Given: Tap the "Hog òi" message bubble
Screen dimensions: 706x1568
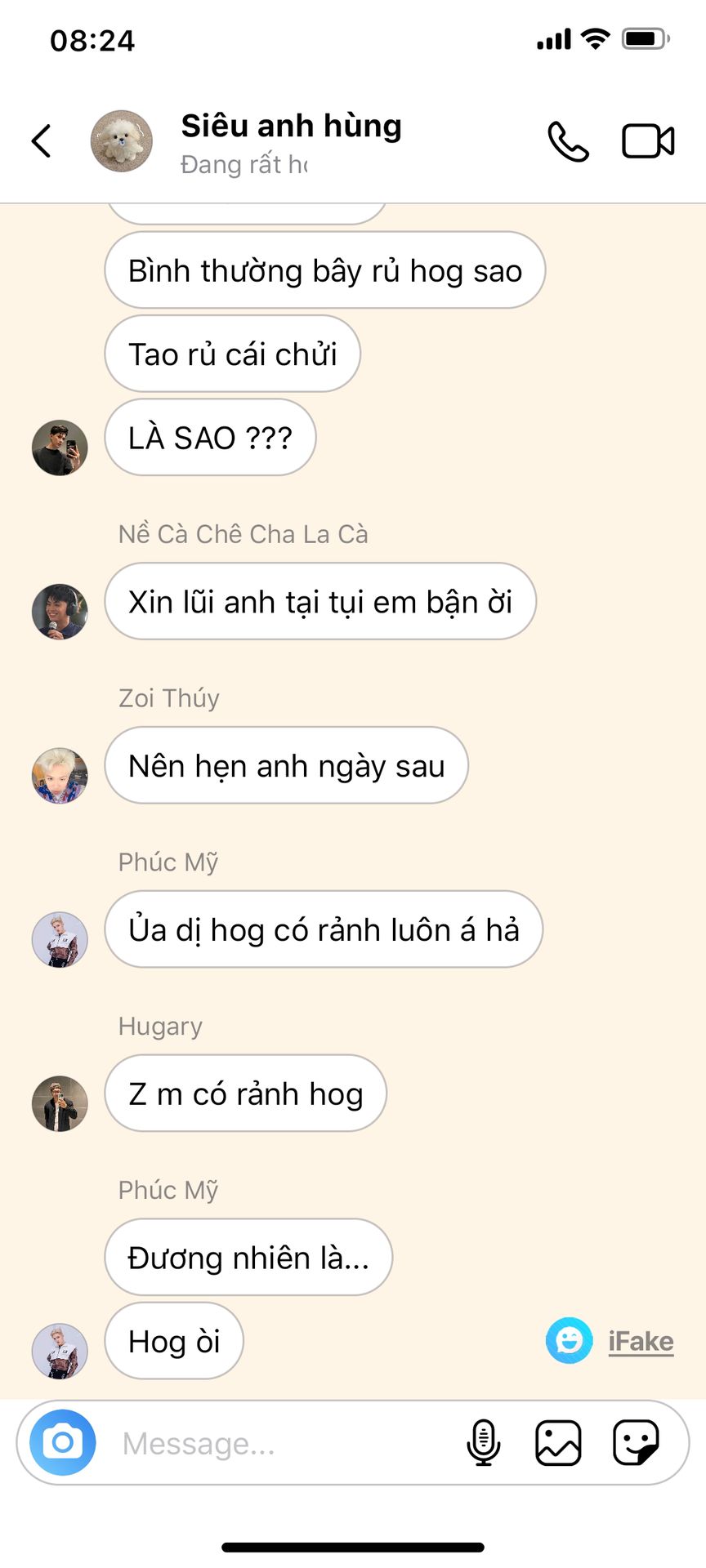Looking at the screenshot, I should [x=174, y=1341].
